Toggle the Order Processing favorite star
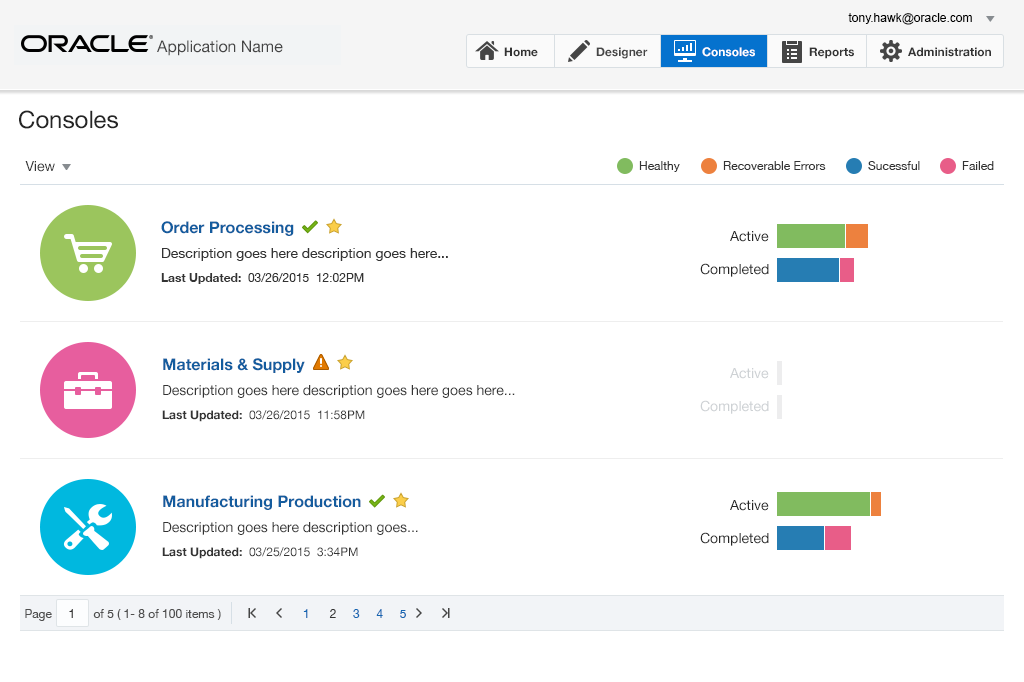Screen dimensions: 1024x682 coord(334,226)
